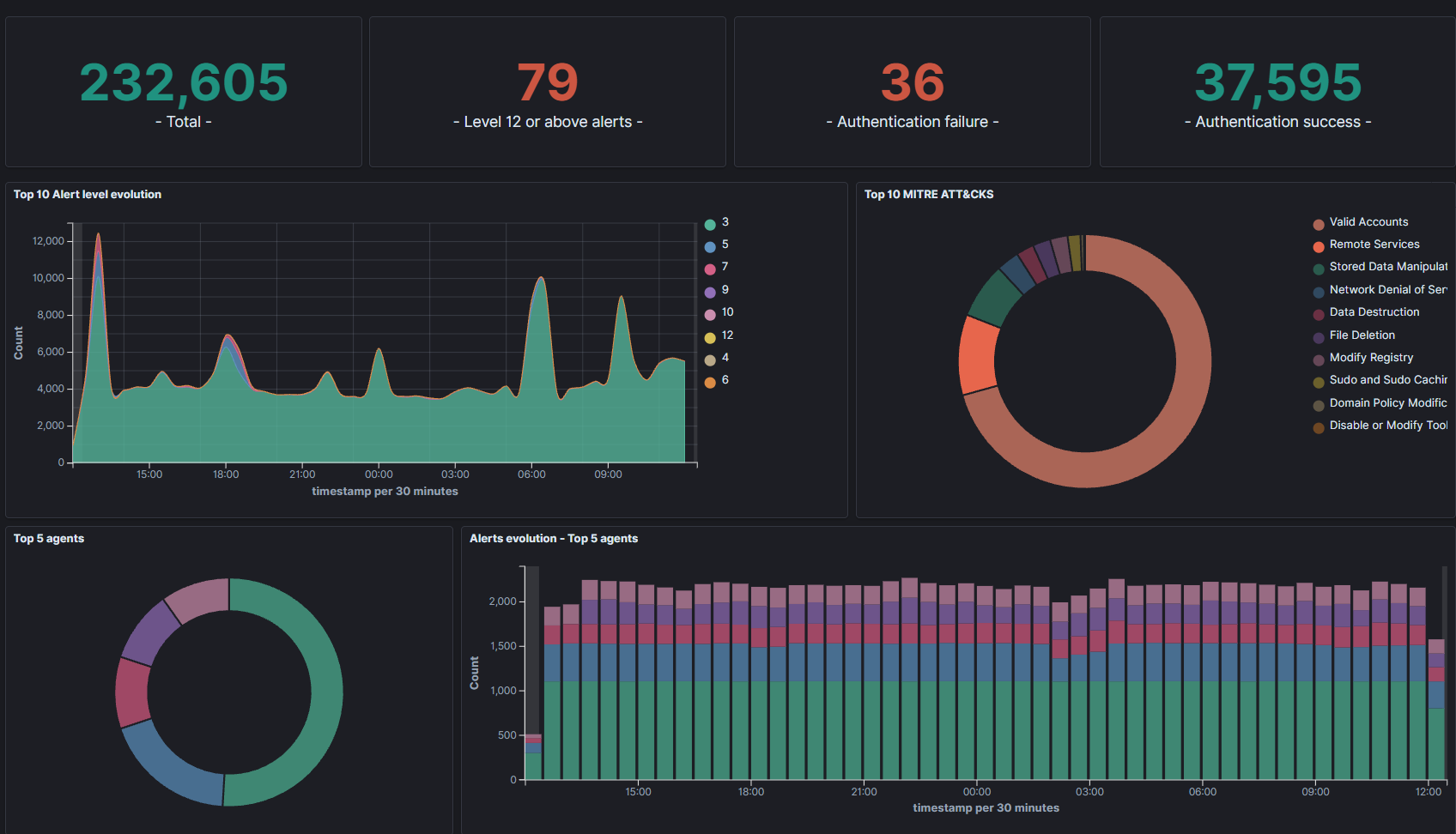The height and width of the screenshot is (834, 1456).
Task: Select the 'Stored Data Manipulat' legend label
Action: click(x=1388, y=267)
